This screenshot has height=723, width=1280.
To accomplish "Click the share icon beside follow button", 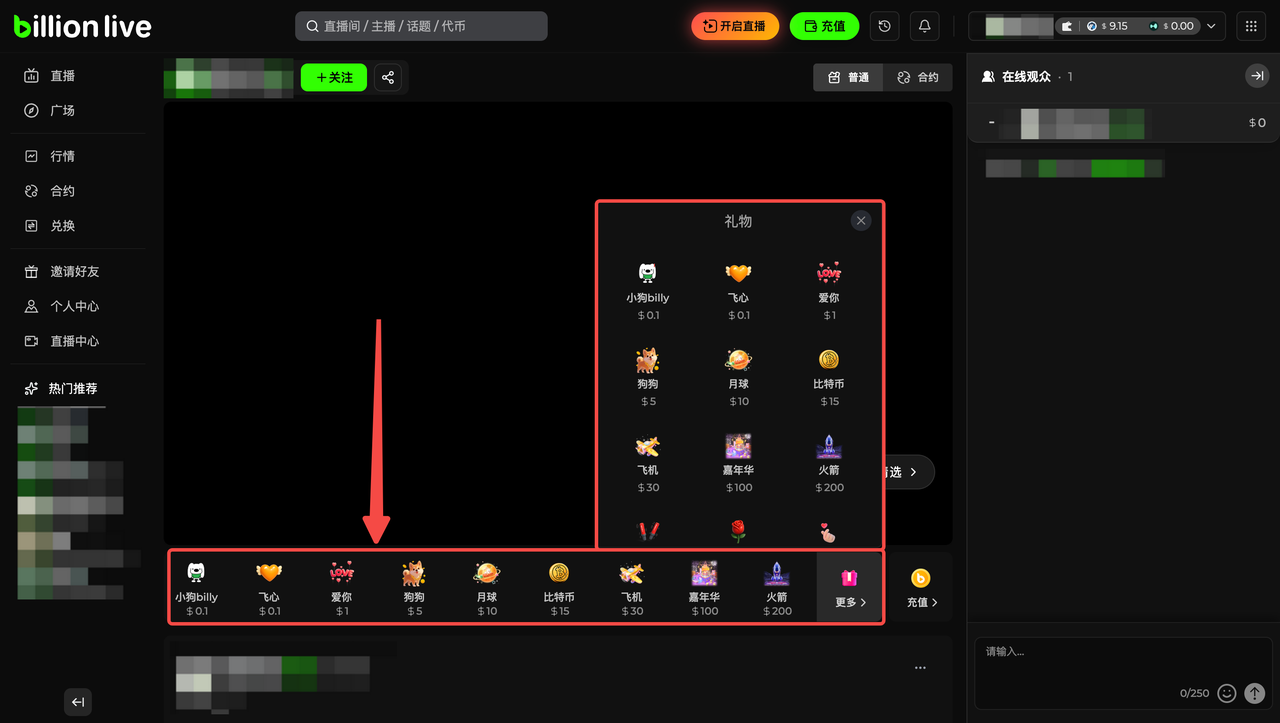I will (x=388, y=78).
